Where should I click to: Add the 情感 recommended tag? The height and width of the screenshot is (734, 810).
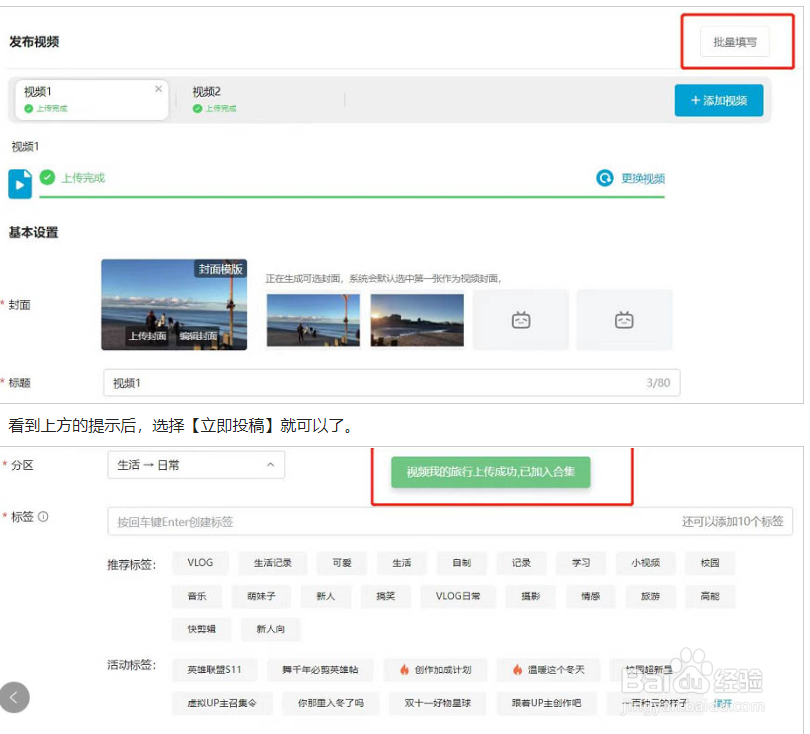590,596
